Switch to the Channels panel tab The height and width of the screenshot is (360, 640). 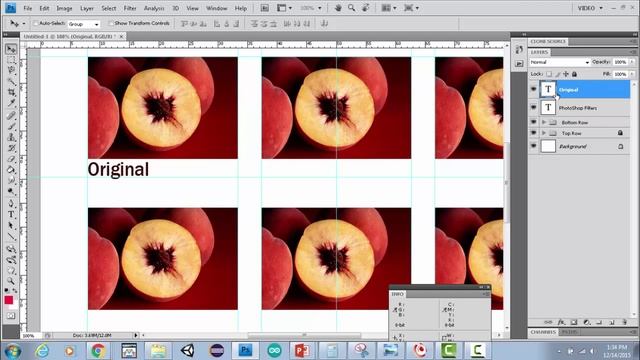543,332
